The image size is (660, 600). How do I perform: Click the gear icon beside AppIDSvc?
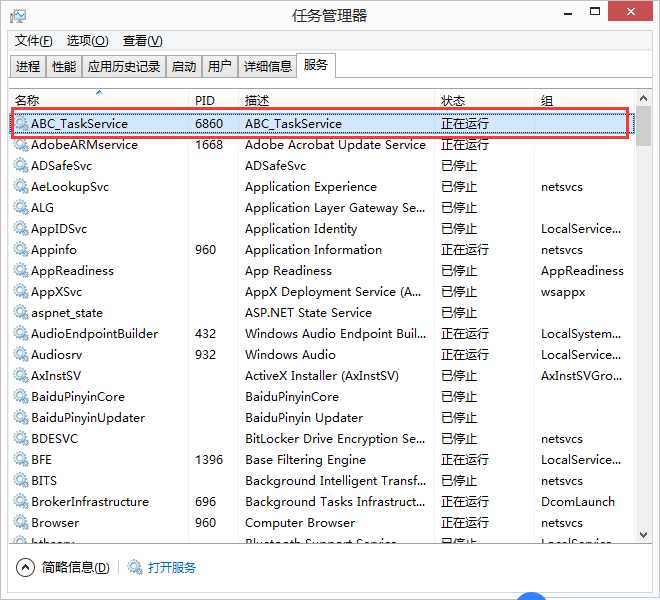21,229
